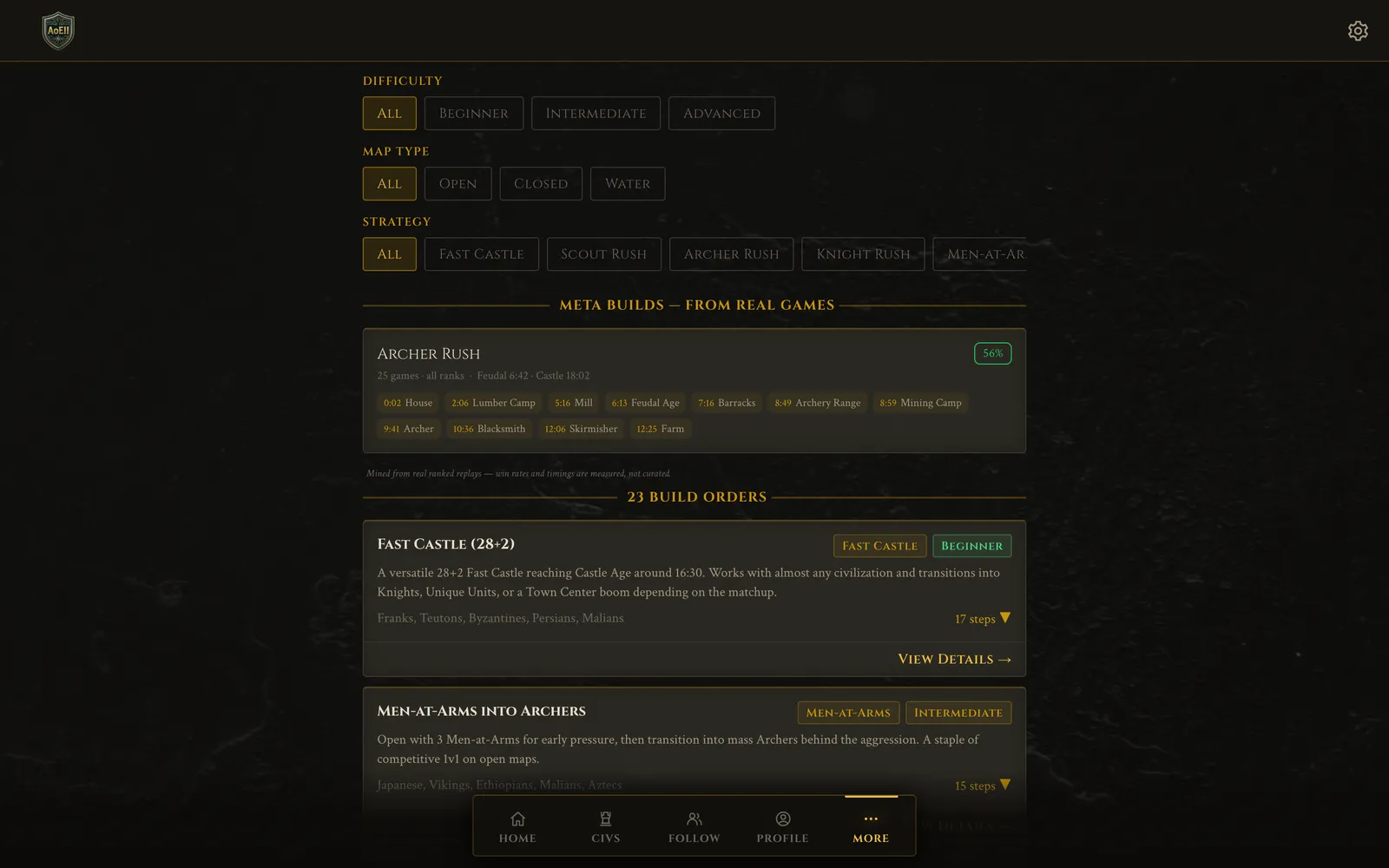This screenshot has height=868, width=1389.
Task: Click the Japanese, Vikings civilization list
Action: click(499, 785)
